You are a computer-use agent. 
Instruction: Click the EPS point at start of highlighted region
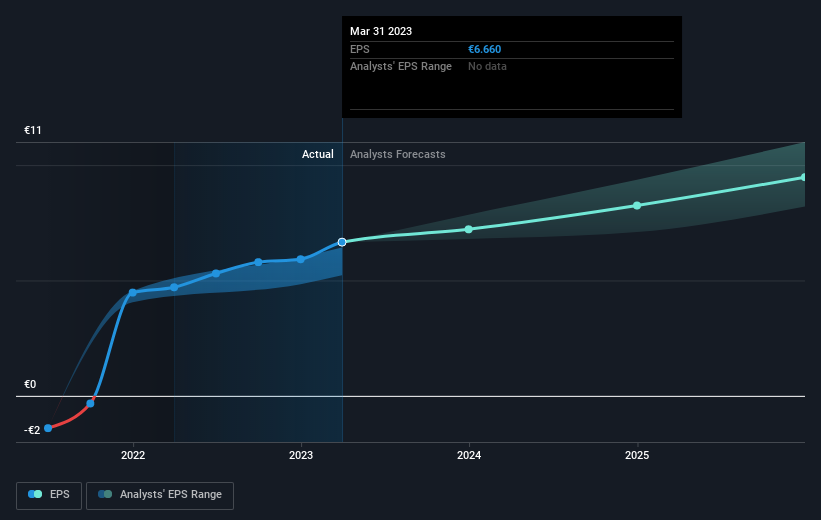pyautogui.click(x=174, y=287)
